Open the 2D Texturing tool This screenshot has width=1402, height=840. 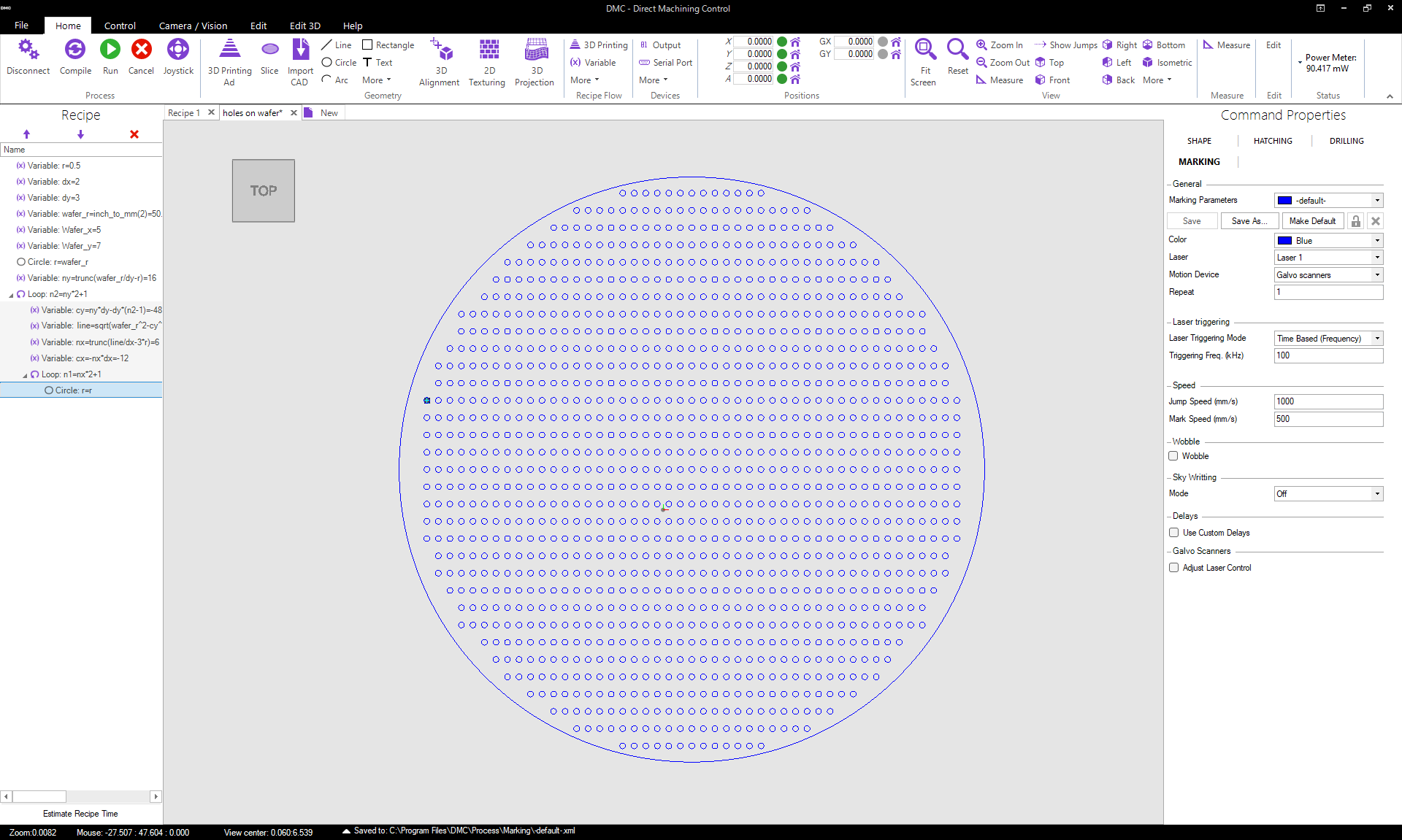click(489, 50)
